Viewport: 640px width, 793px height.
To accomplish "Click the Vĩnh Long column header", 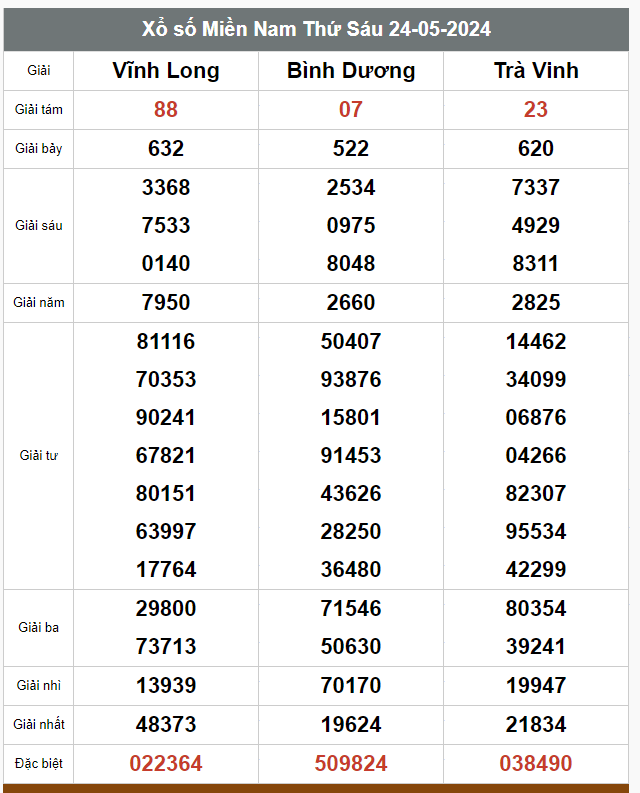I will coord(166,70).
